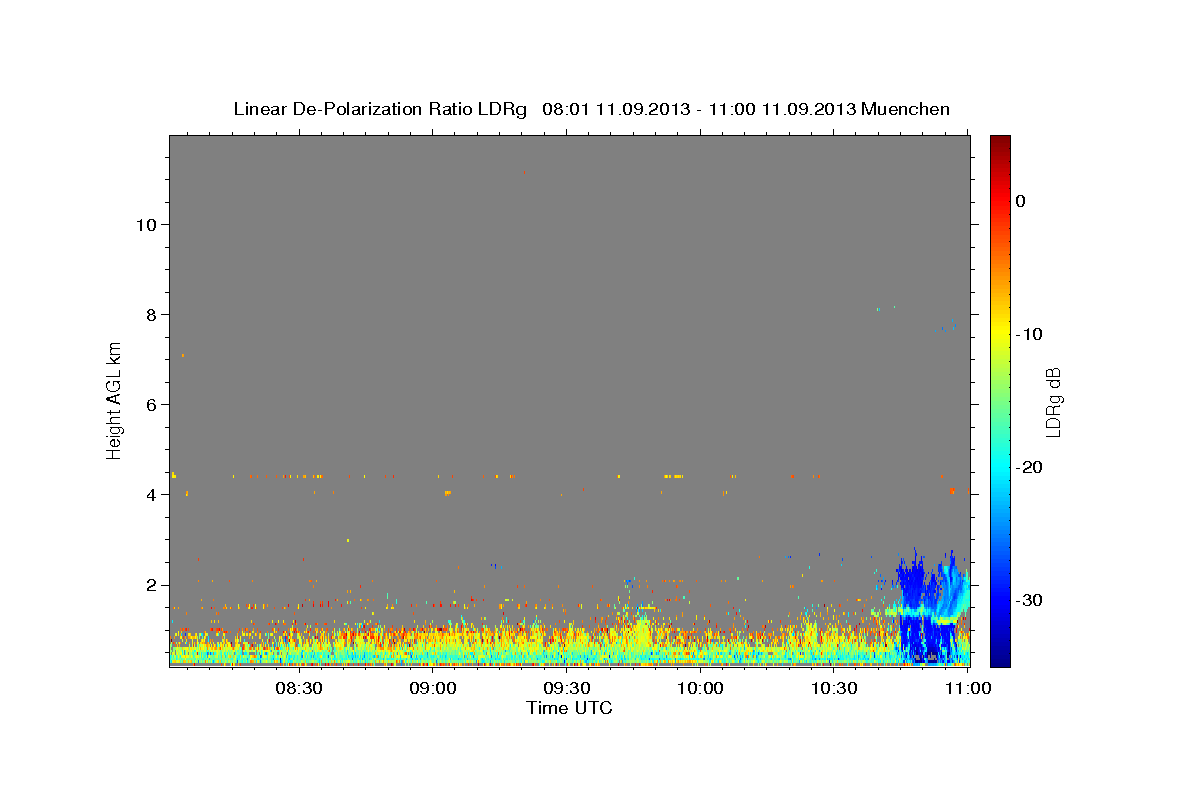Click the height tick label 2
Image resolution: width=1200 pixels, height=800 pixels.
(150, 584)
